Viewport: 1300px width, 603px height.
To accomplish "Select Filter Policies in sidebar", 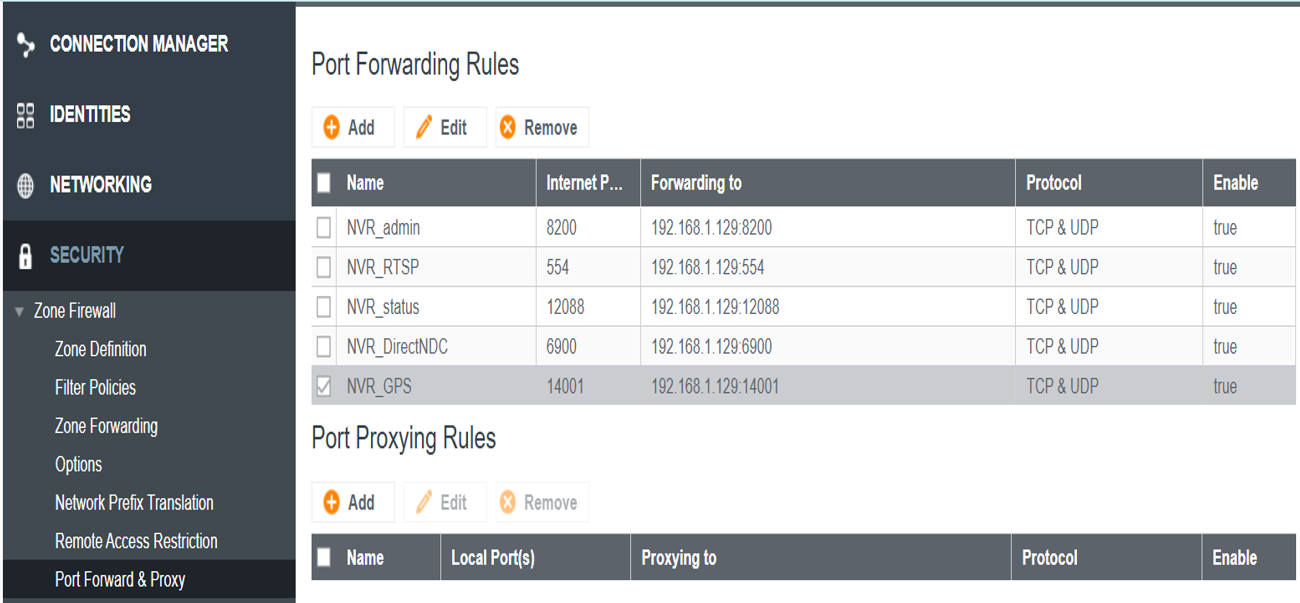I will tap(95, 387).
